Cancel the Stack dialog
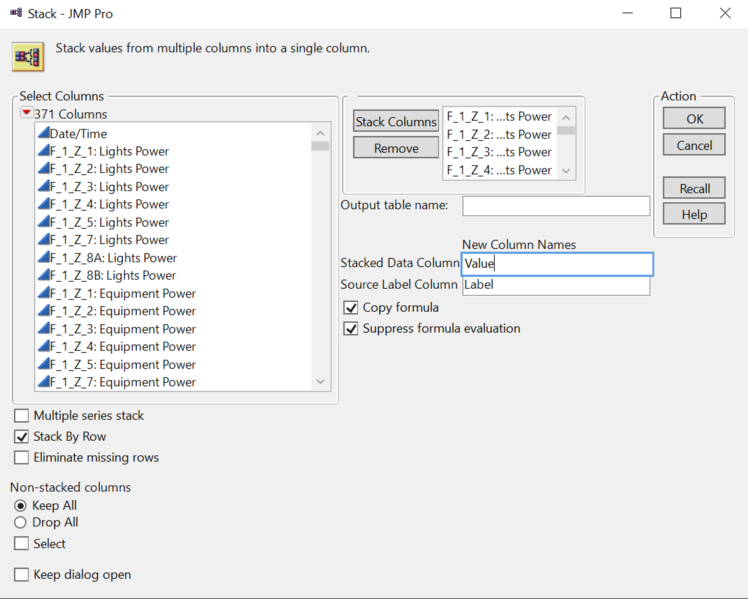748x599 pixels. (x=694, y=145)
